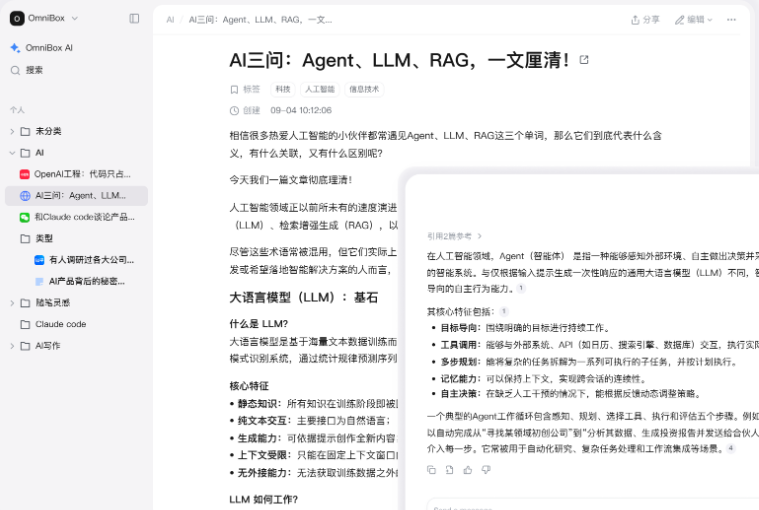Screen dimensions: 759x510
Task: Click the second icon in answer action row
Action: (449, 469)
